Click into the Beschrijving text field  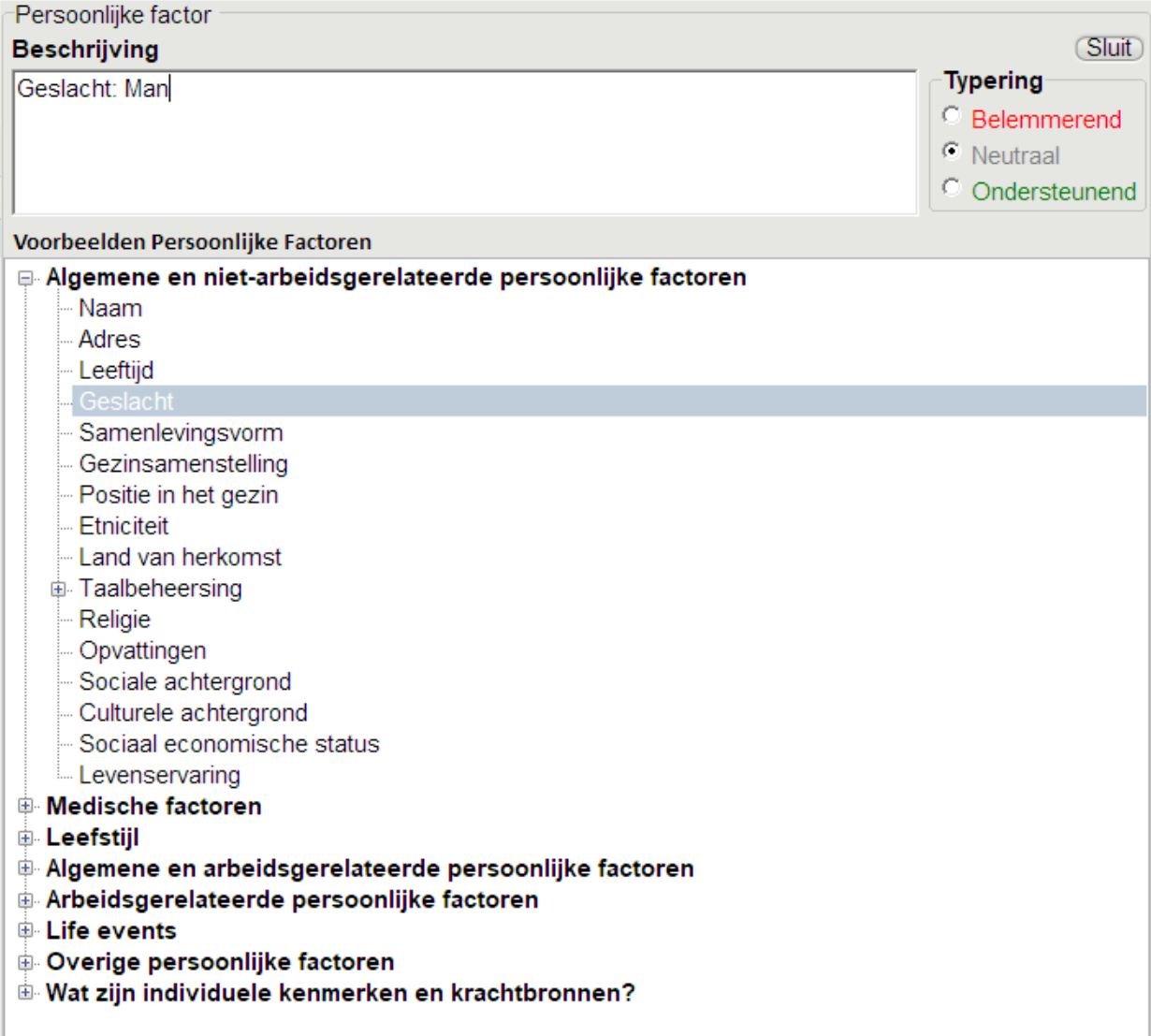(x=464, y=142)
